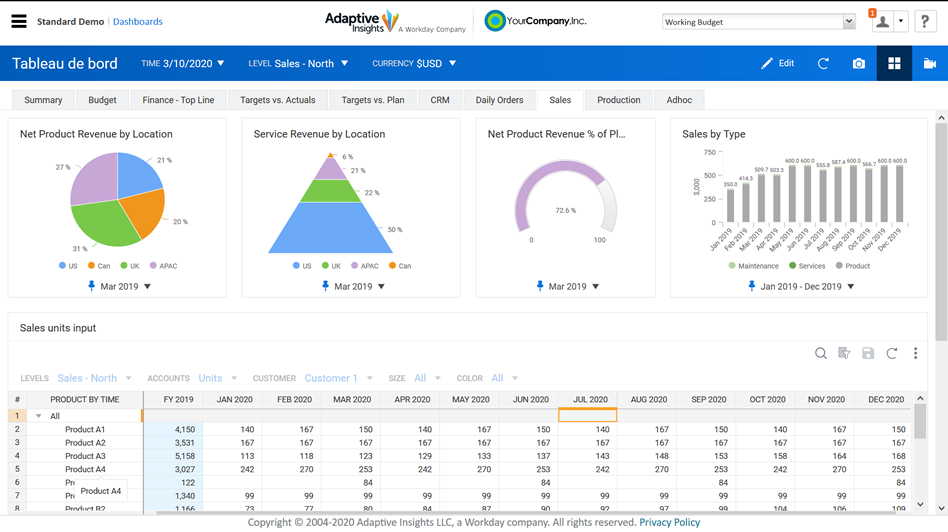Take a snapshot with the camera icon
The image size is (948, 532).
click(858, 63)
